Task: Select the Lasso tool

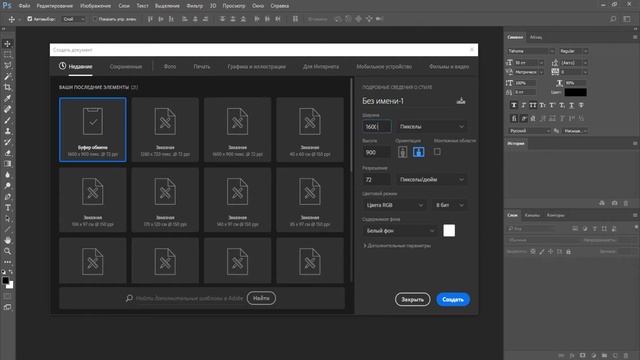Action: click(x=7, y=66)
